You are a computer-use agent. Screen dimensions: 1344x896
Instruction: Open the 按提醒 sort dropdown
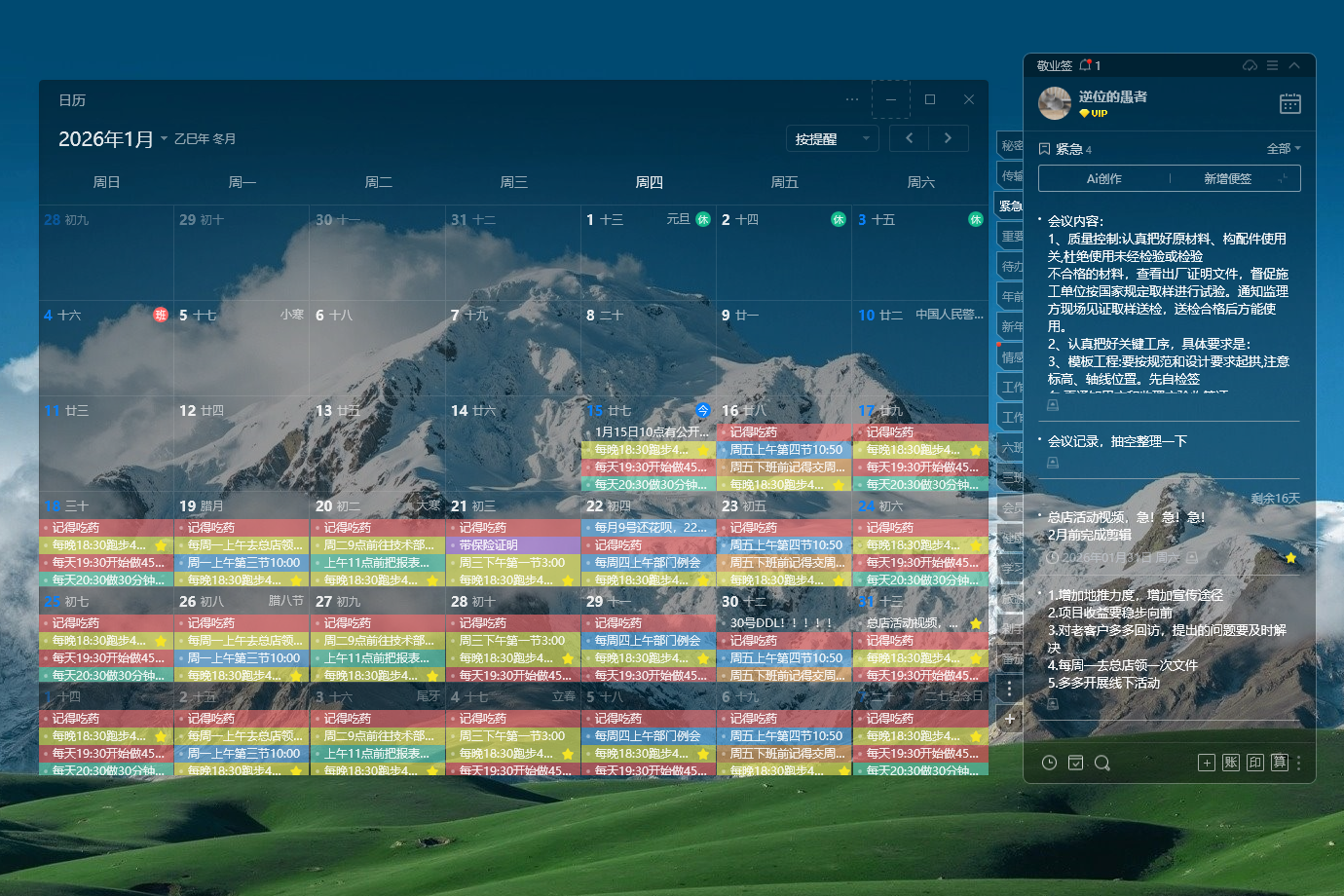(832, 138)
